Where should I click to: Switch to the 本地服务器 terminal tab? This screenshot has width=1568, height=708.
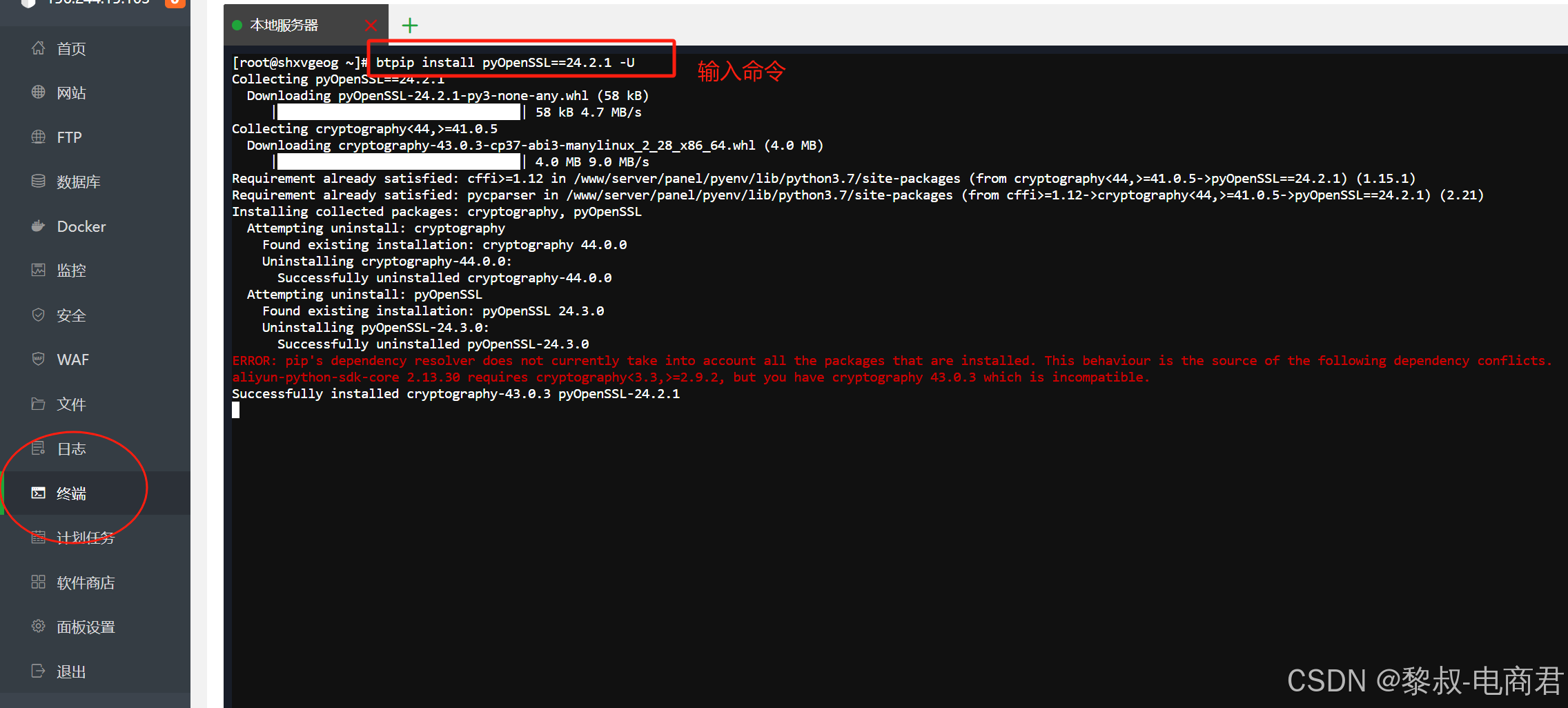point(284,24)
